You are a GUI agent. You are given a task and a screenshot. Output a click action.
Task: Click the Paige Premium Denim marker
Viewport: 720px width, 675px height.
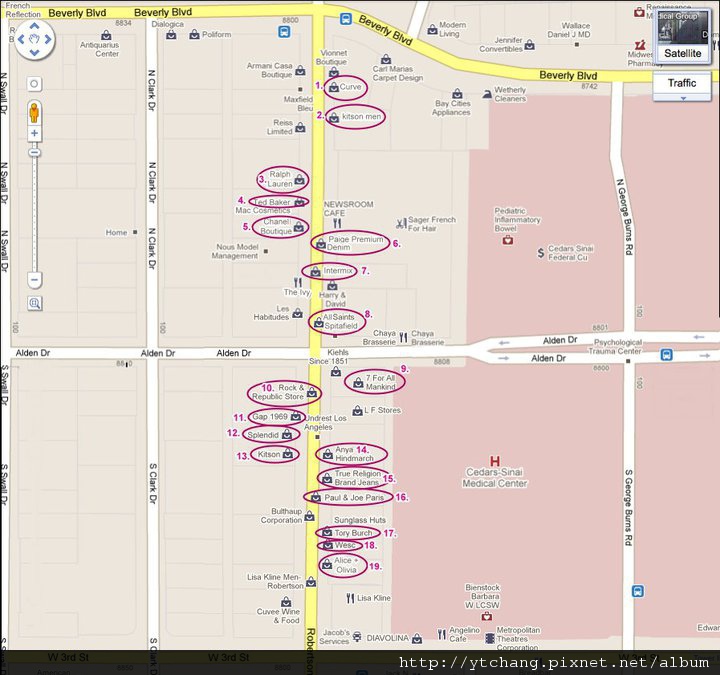321,244
